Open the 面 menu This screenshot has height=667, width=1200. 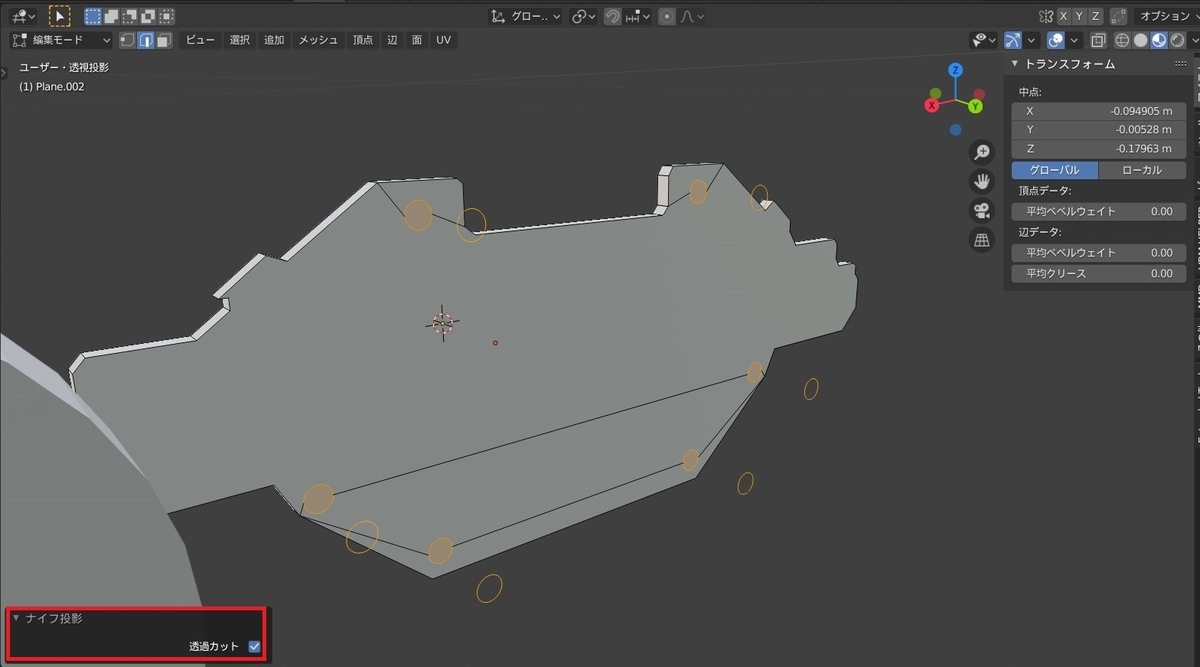(x=416, y=40)
